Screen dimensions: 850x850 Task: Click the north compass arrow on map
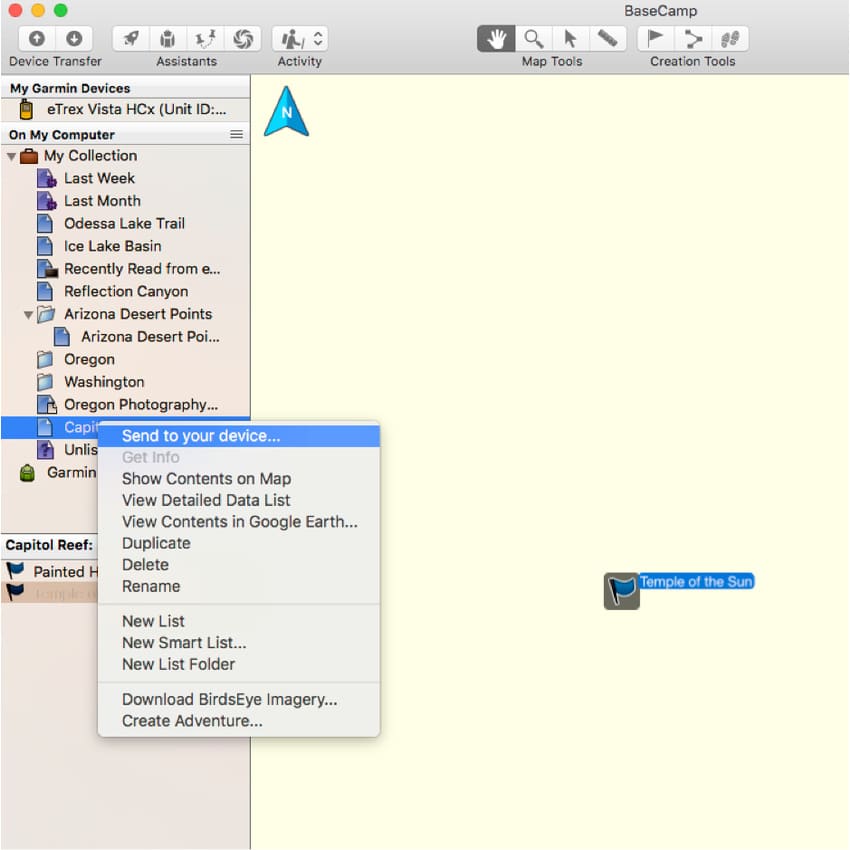[286, 112]
